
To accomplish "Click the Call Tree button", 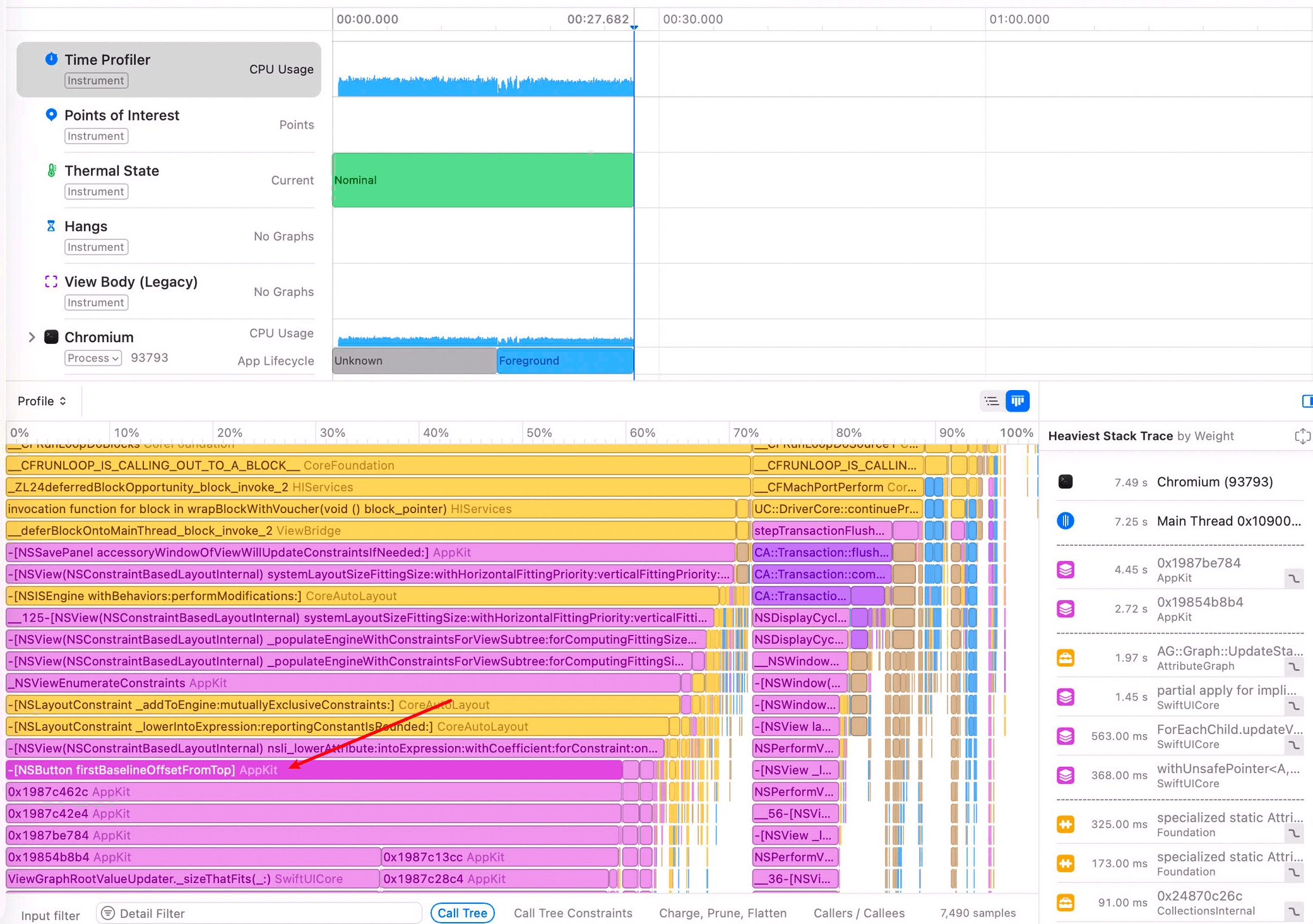I will coord(462,913).
